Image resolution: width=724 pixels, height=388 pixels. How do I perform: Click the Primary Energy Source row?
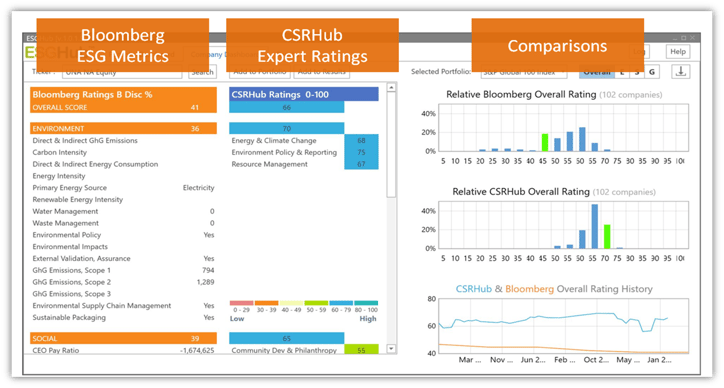[123, 188]
